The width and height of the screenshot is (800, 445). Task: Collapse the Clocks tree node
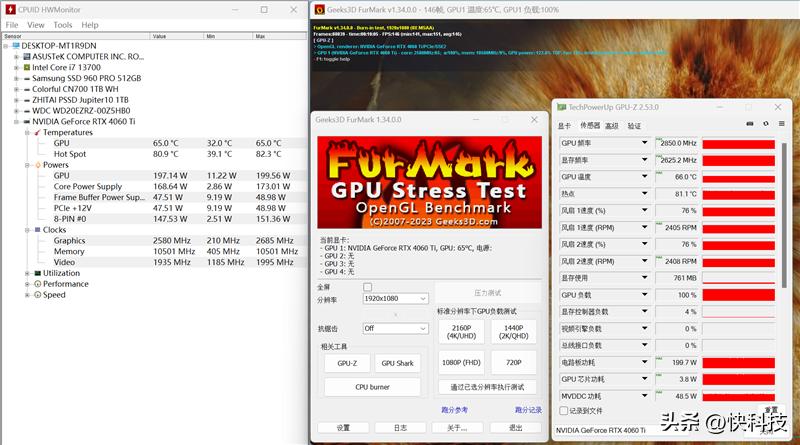[x=27, y=230]
